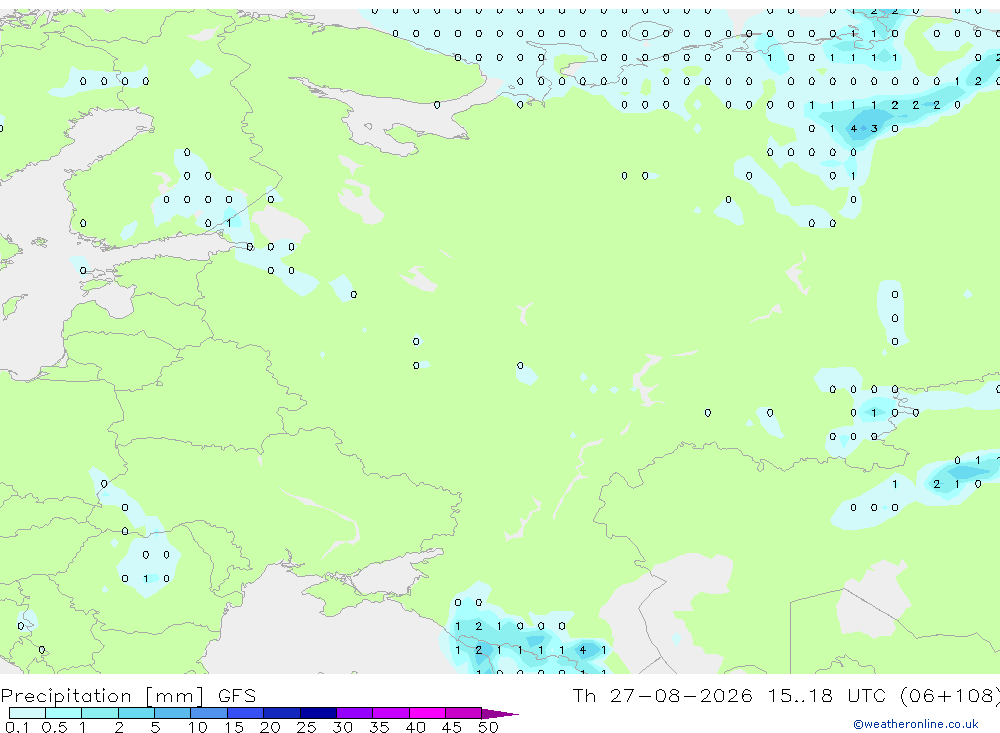1000x733 pixels.
Task: Click the legend label "0.5"
Action: point(54,727)
